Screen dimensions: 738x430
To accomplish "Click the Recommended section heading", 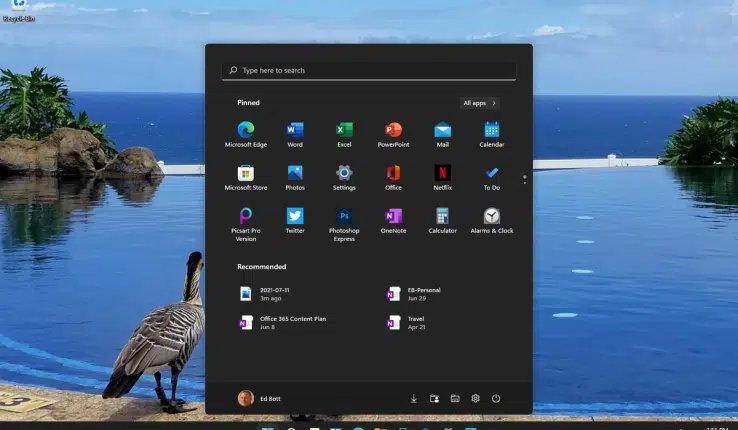I will (262, 267).
